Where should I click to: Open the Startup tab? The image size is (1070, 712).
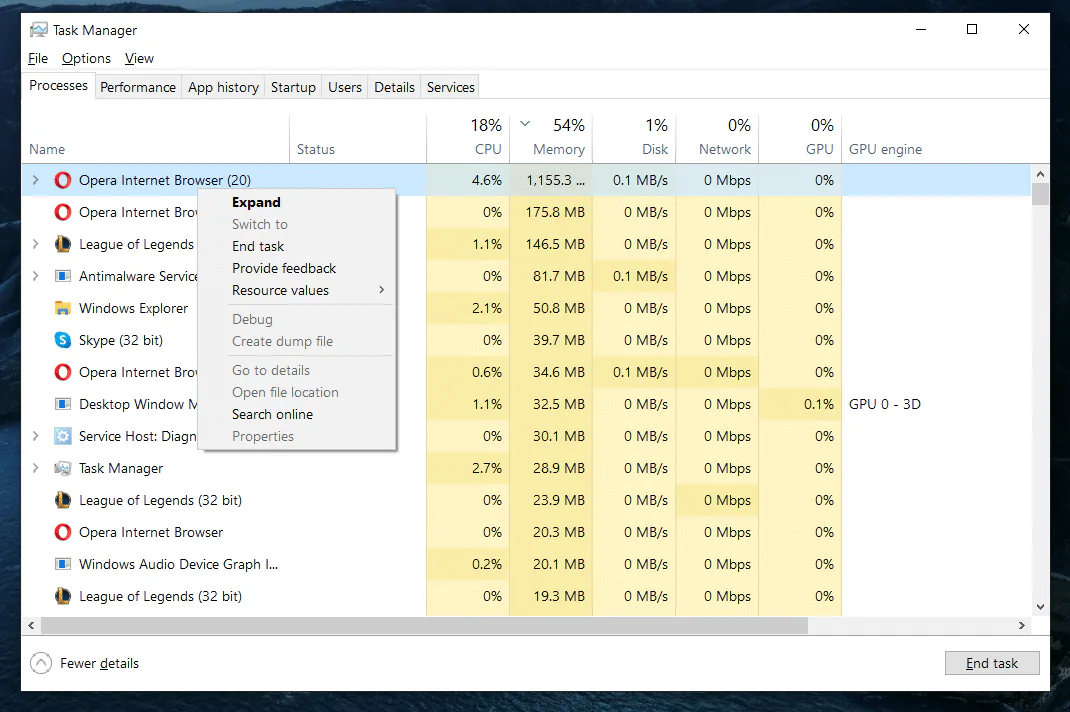[293, 87]
